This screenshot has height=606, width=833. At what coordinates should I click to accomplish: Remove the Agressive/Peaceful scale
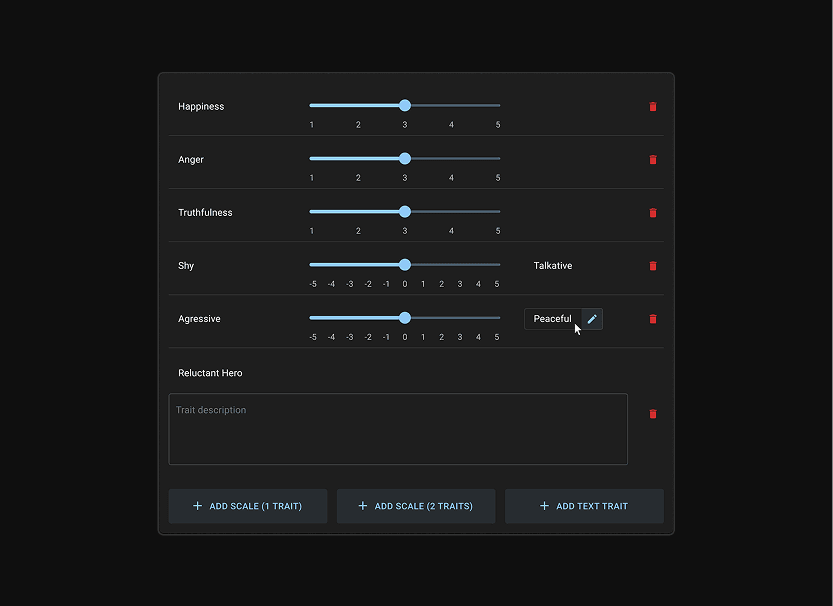tap(653, 319)
